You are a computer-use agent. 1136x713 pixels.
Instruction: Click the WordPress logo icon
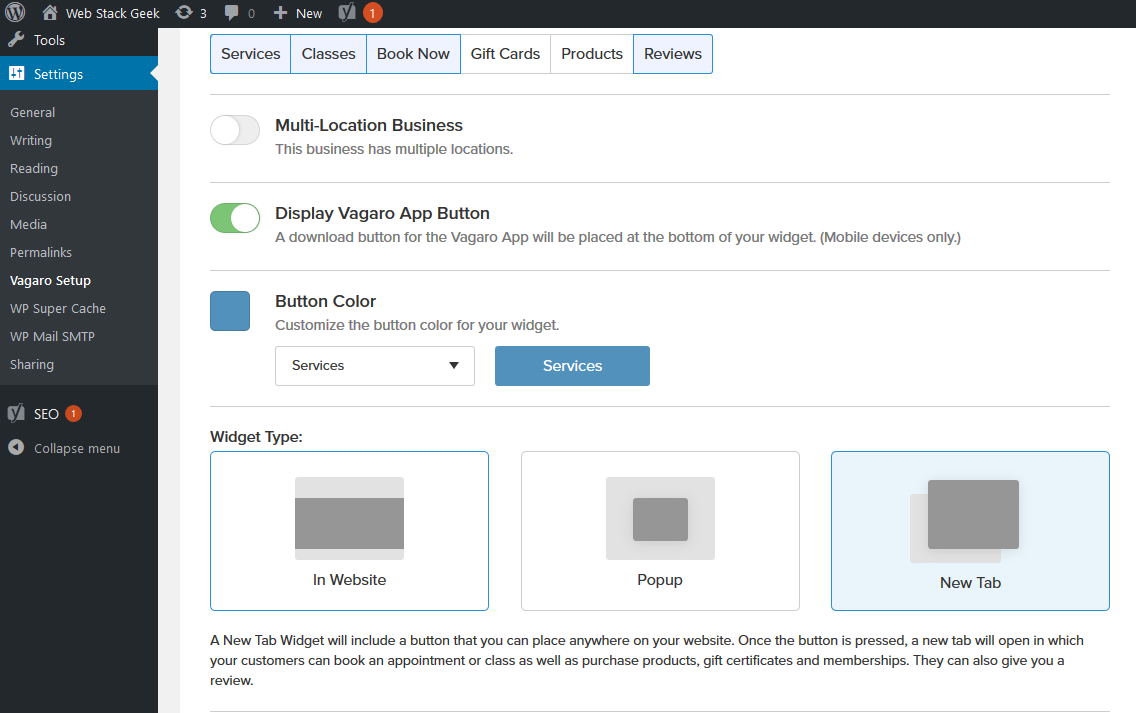[x=16, y=13]
